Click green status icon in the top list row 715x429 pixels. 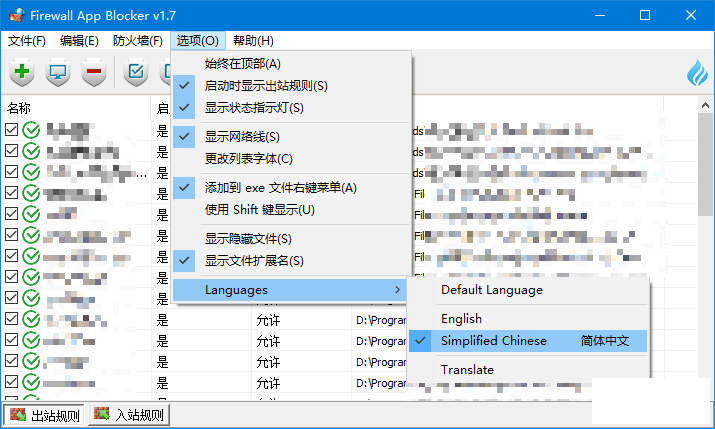coord(31,130)
